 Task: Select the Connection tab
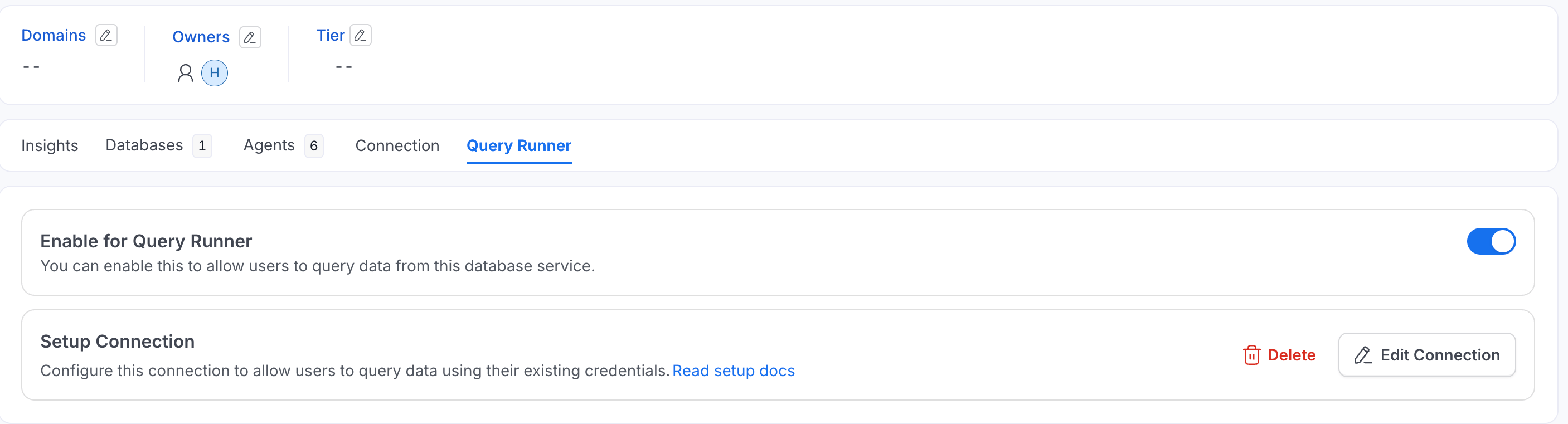[397, 145]
